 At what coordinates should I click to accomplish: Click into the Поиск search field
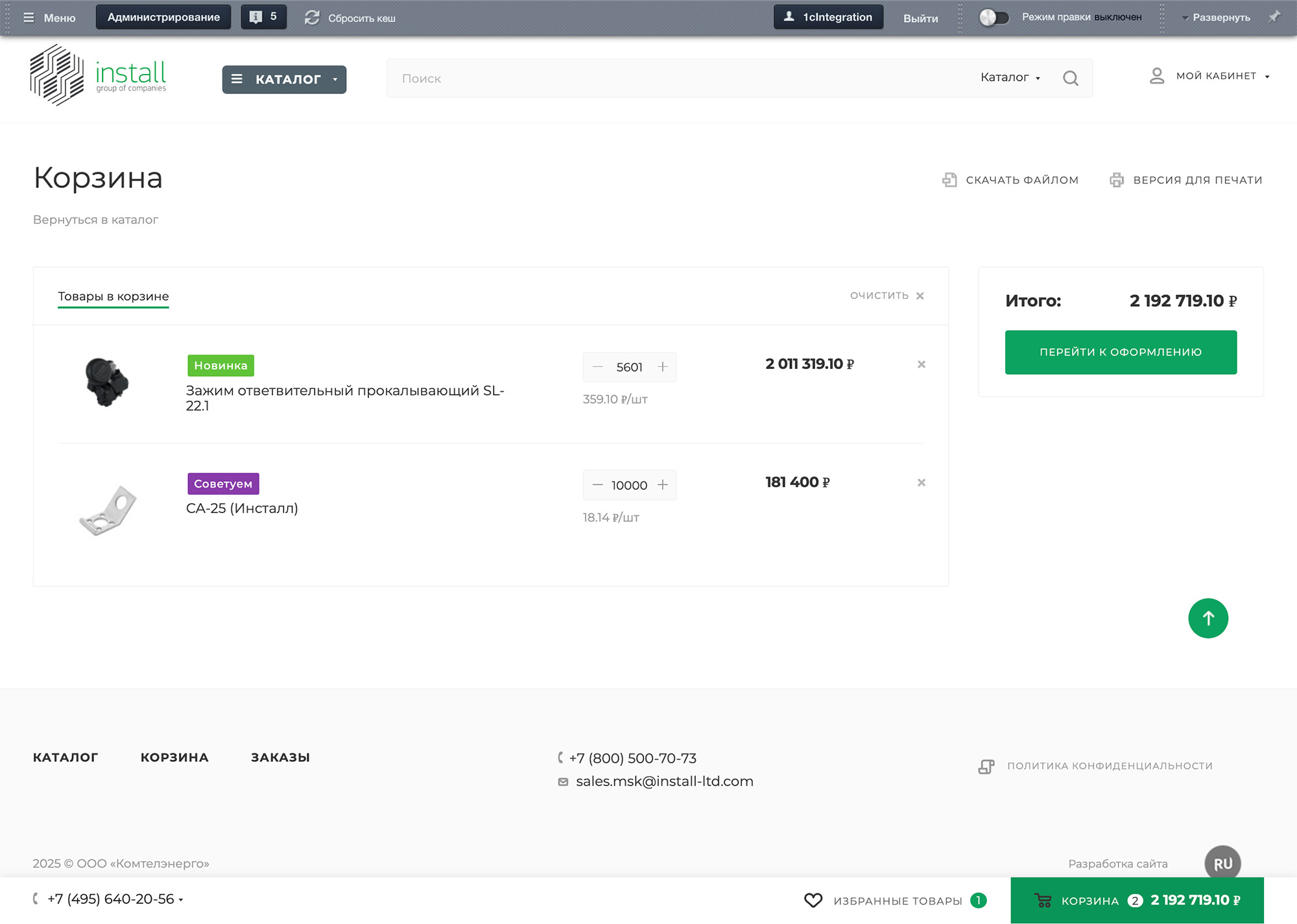point(674,78)
